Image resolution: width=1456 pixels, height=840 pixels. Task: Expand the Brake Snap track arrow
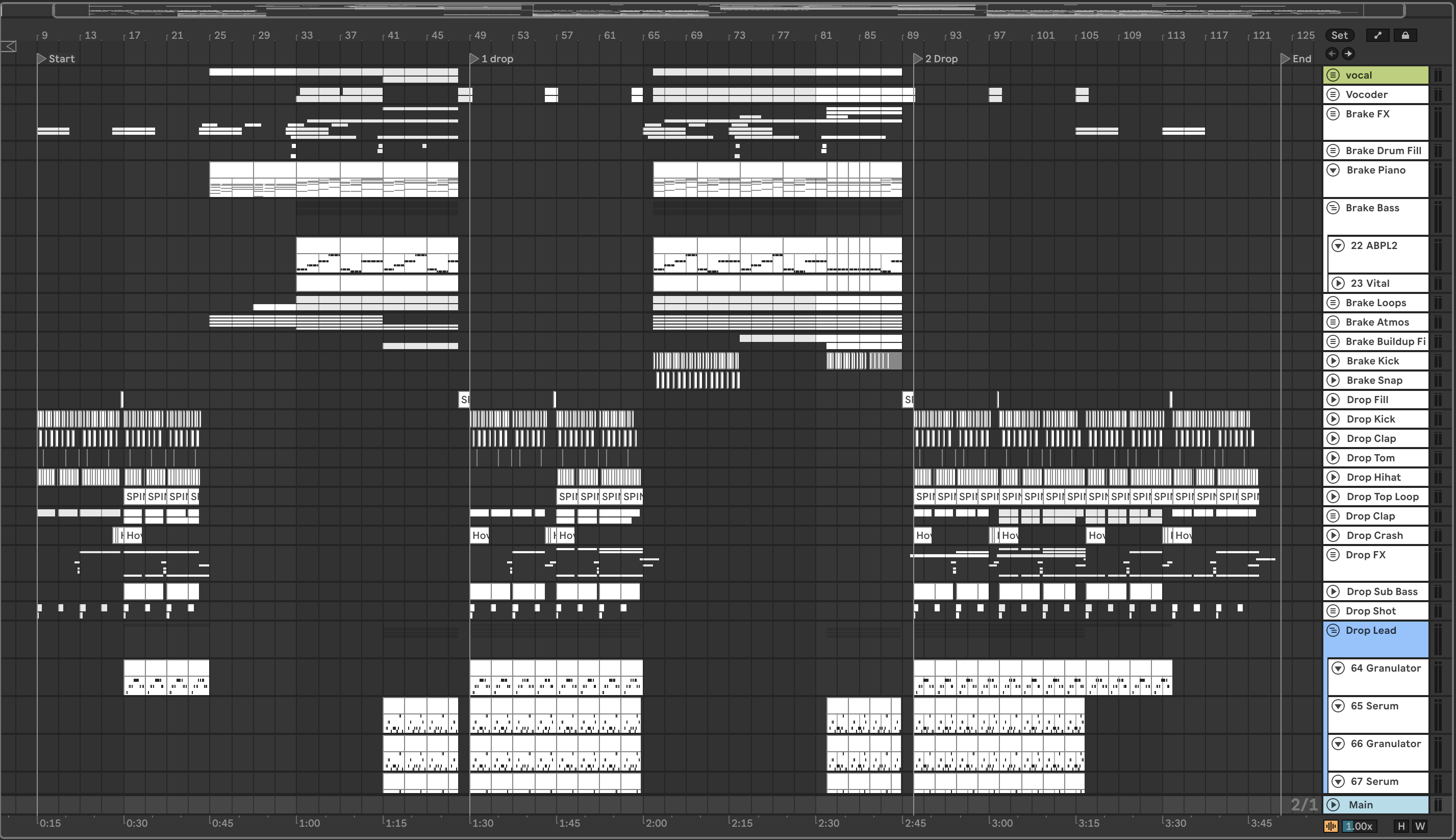click(x=1333, y=380)
